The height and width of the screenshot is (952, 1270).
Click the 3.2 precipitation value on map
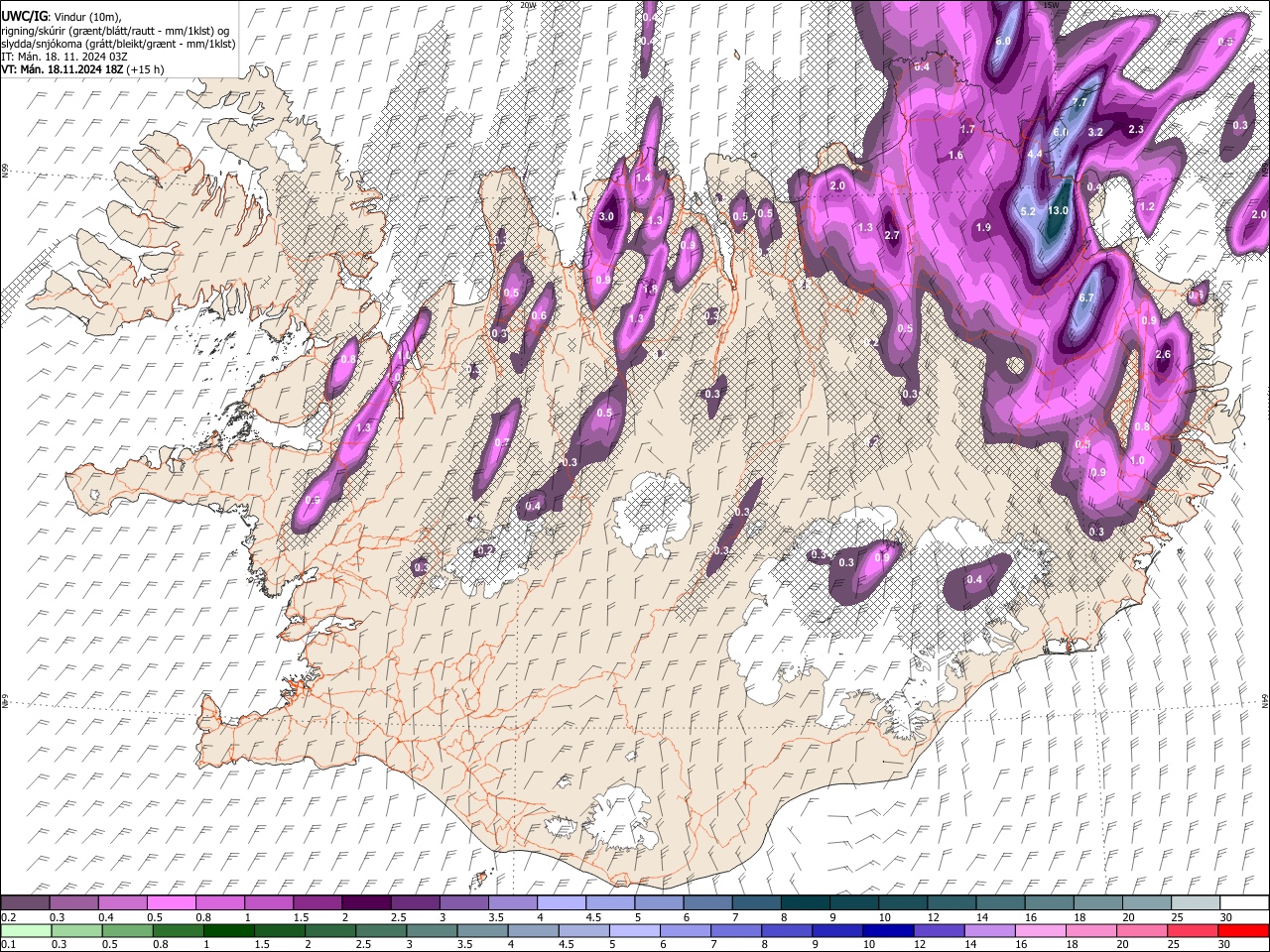pos(1095,131)
